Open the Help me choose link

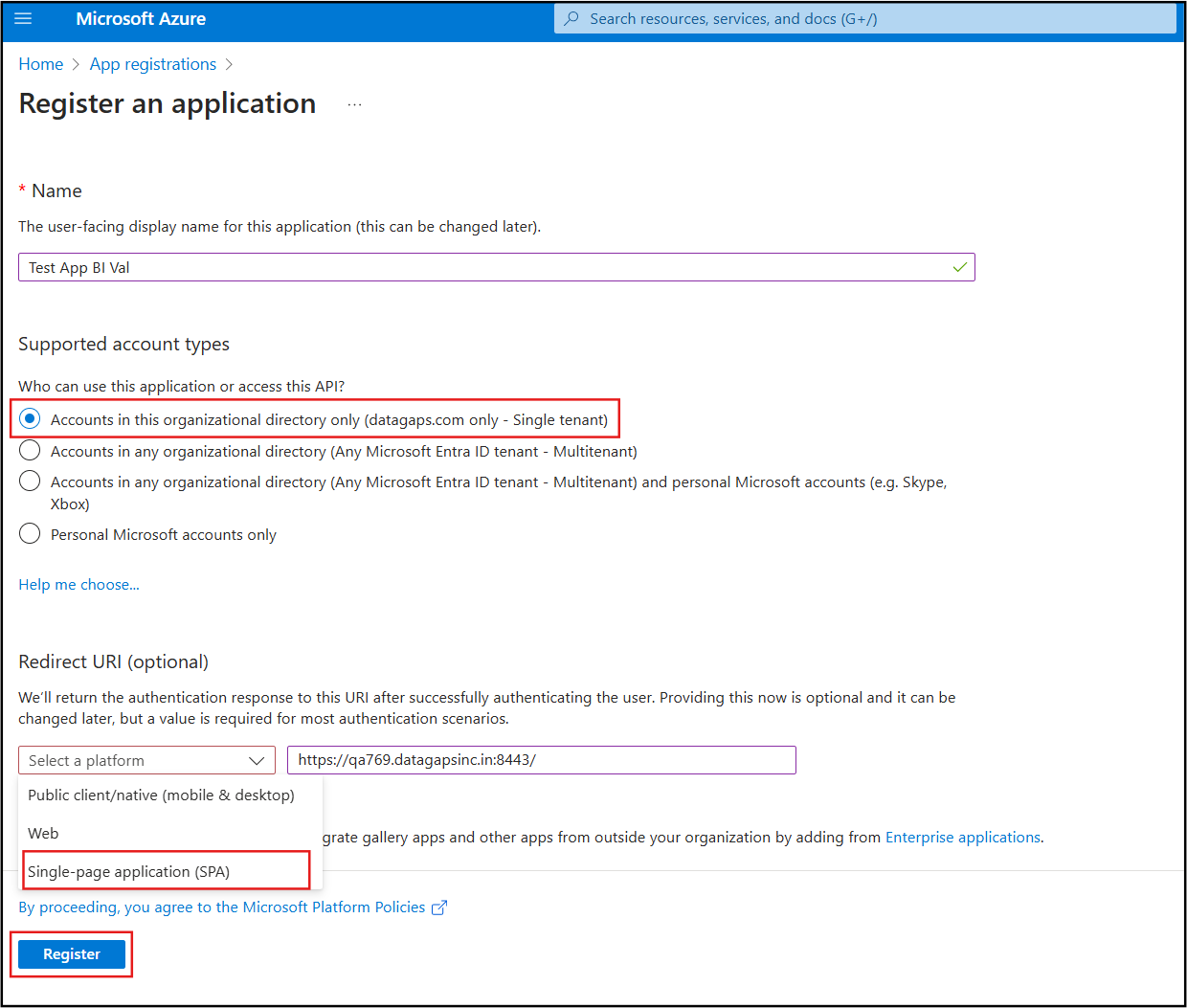click(78, 584)
